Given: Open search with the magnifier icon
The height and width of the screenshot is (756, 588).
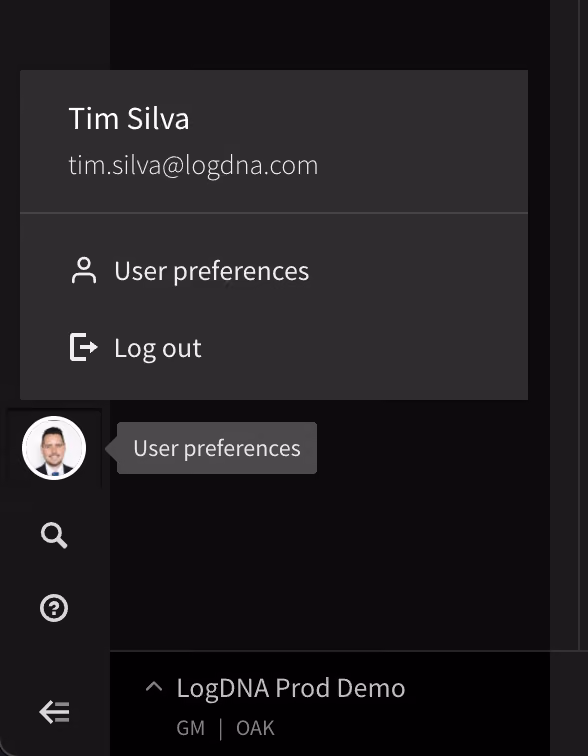Looking at the screenshot, I should coord(54,535).
